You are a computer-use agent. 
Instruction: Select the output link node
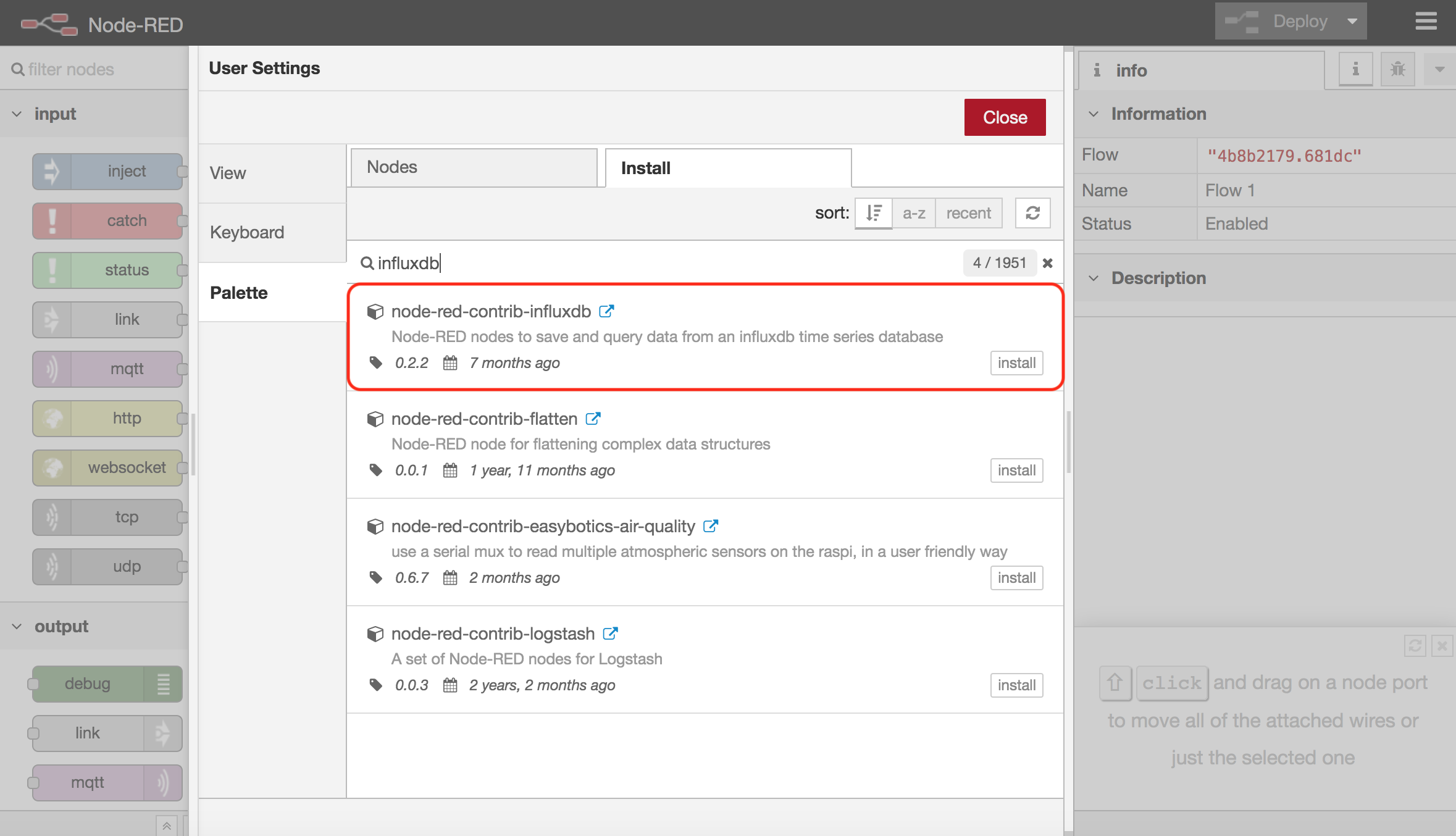[x=107, y=734]
